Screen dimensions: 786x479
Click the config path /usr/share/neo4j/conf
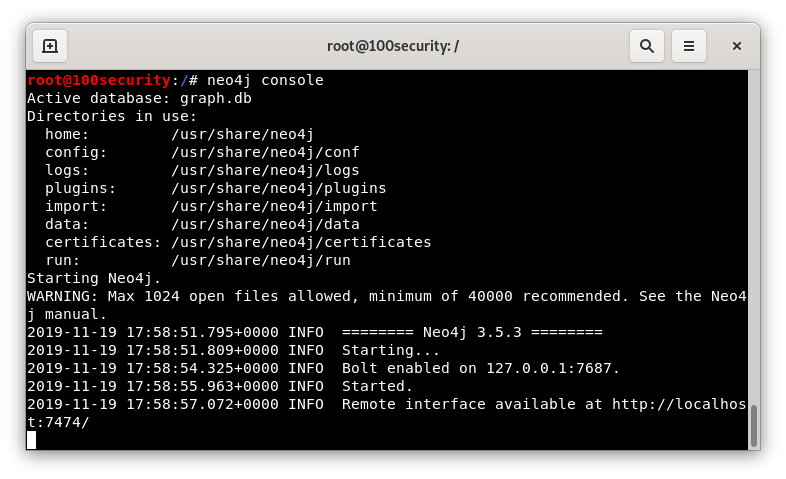pyautogui.click(x=265, y=152)
